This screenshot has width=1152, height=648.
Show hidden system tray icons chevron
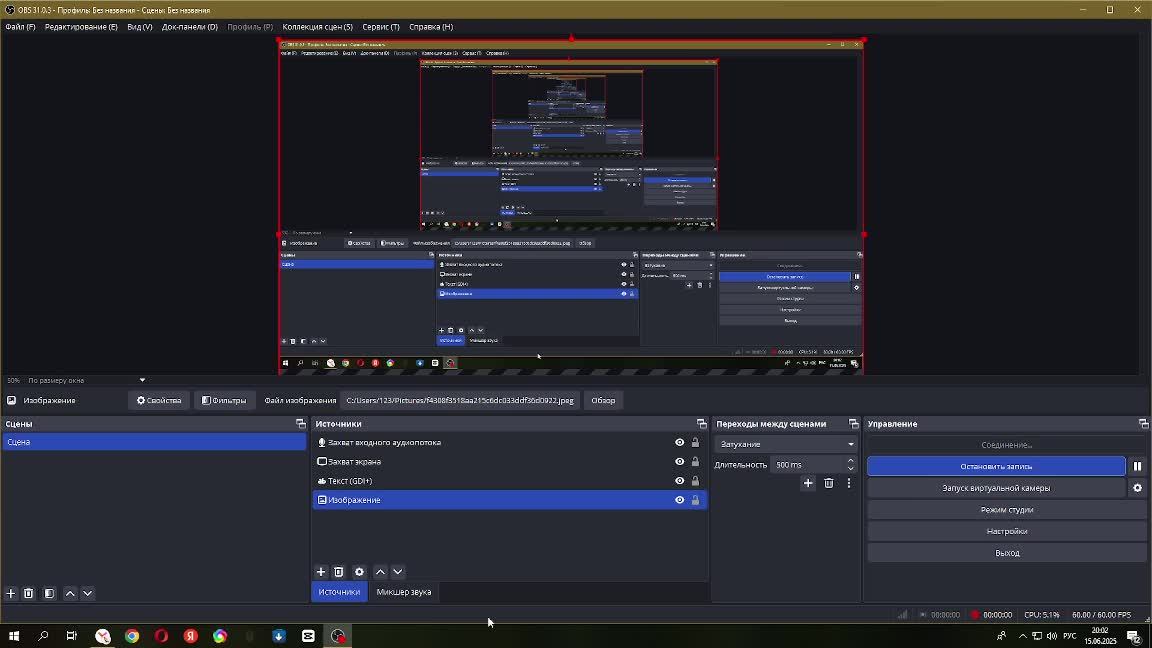point(1022,636)
